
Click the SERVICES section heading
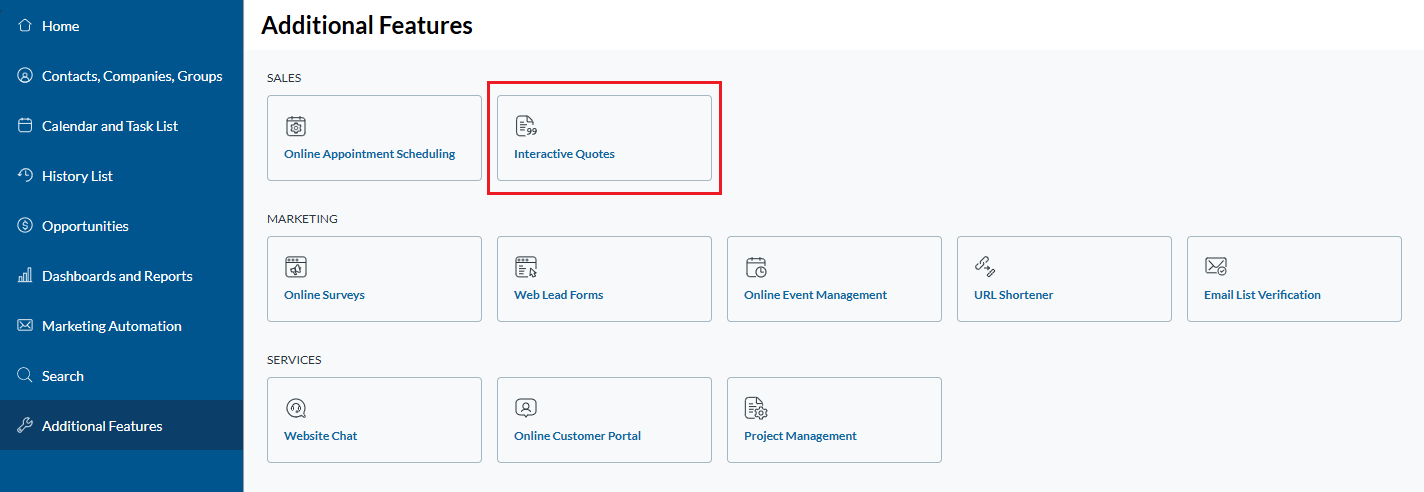point(294,359)
